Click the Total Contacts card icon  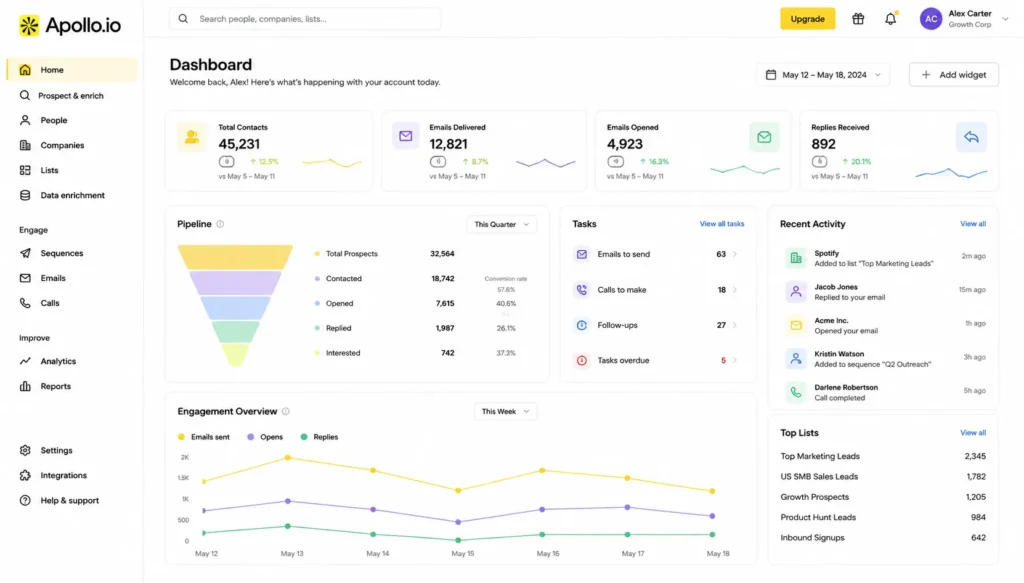[x=192, y=136]
